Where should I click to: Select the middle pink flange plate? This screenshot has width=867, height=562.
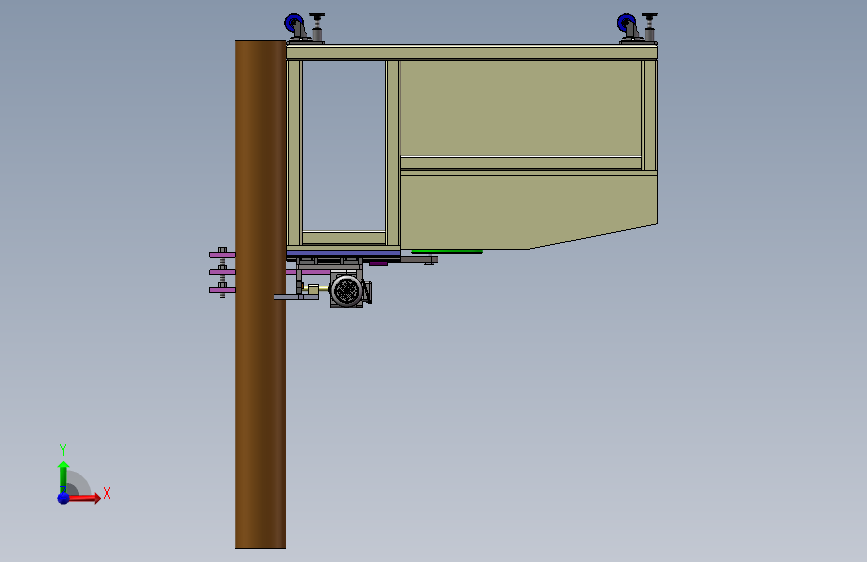222,272
